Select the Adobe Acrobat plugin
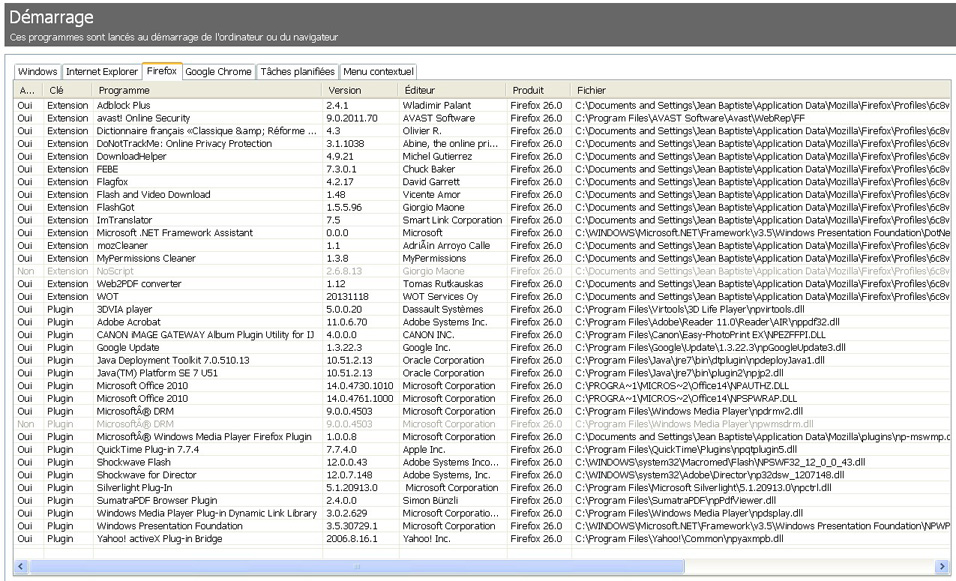Image resolution: width=956 pixels, height=581 pixels. tap(482, 322)
